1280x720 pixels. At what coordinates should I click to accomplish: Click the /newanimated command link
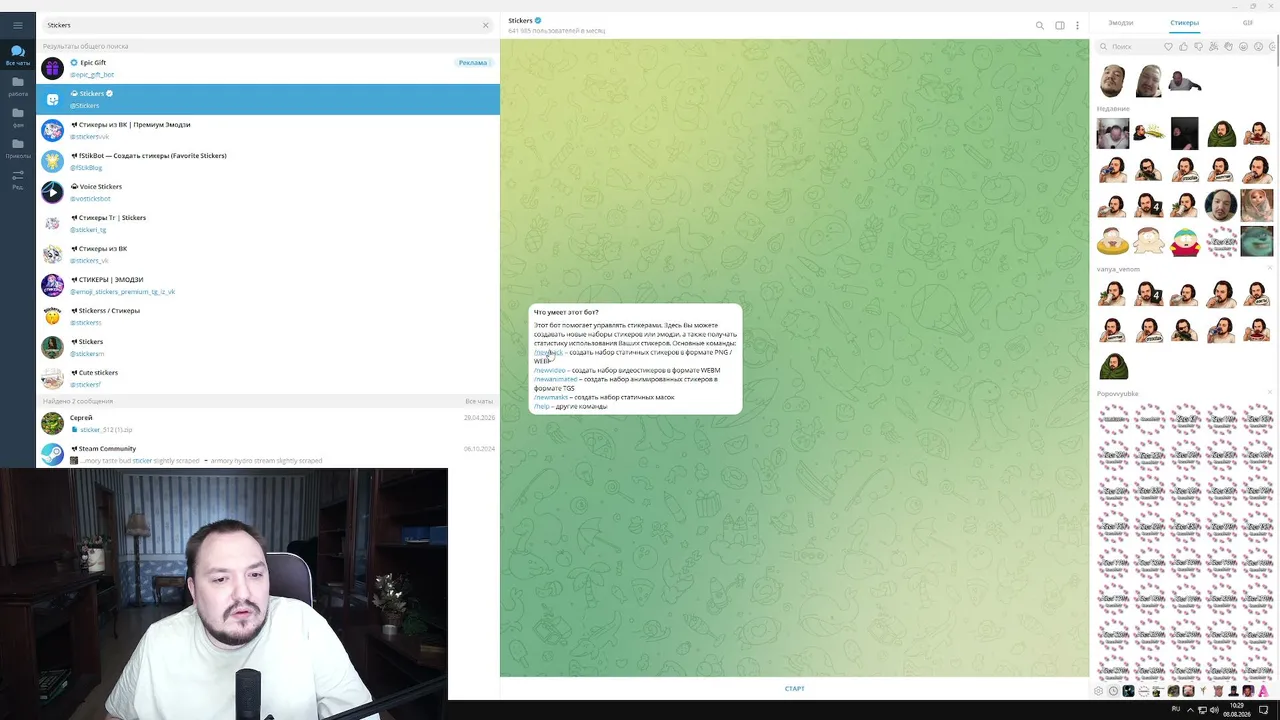pyautogui.click(x=556, y=379)
